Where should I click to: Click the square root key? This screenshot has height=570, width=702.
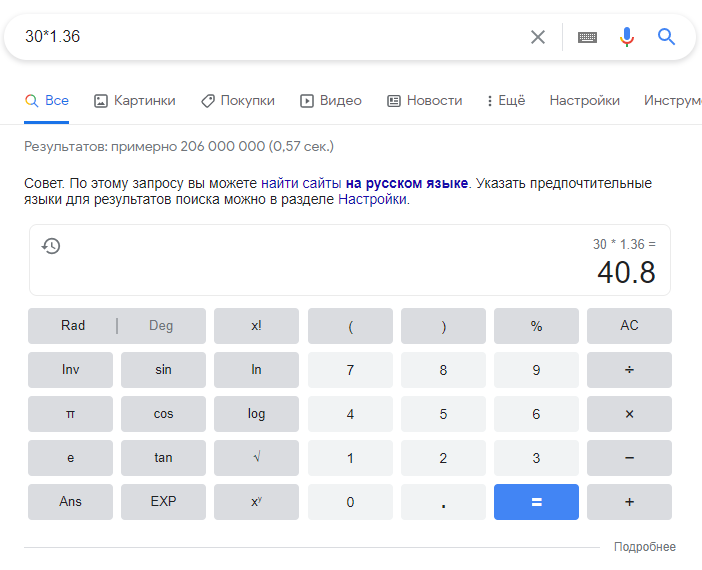(256, 458)
